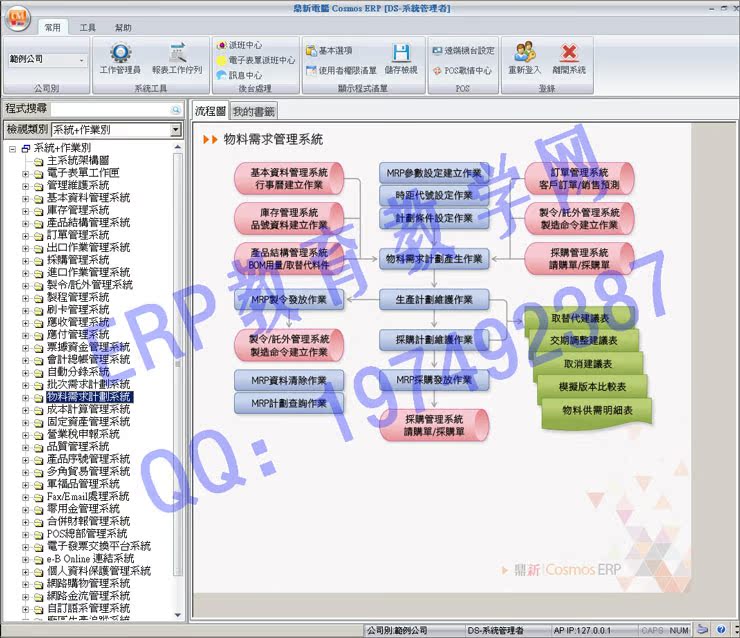Image resolution: width=740 pixels, height=638 pixels.
Task: Click in the 程式搜尋 input field
Action: 111,109
